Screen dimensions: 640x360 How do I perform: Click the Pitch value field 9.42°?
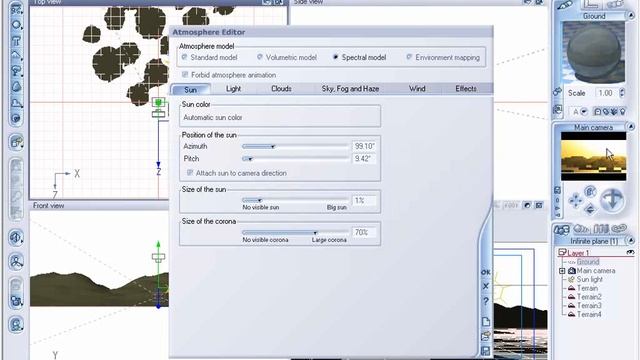pos(364,158)
